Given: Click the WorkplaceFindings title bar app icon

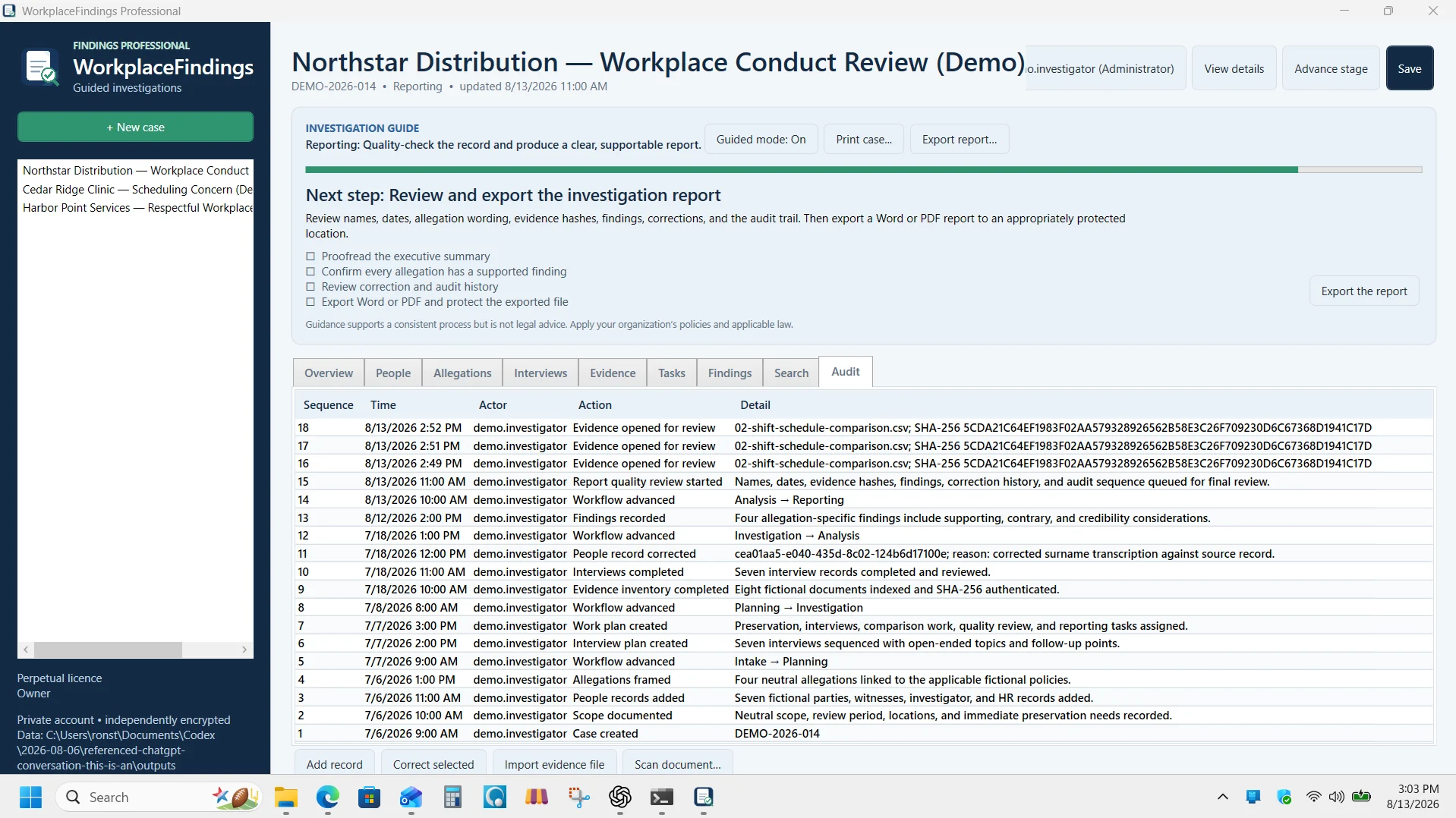Looking at the screenshot, I should pyautogui.click(x=9, y=11).
